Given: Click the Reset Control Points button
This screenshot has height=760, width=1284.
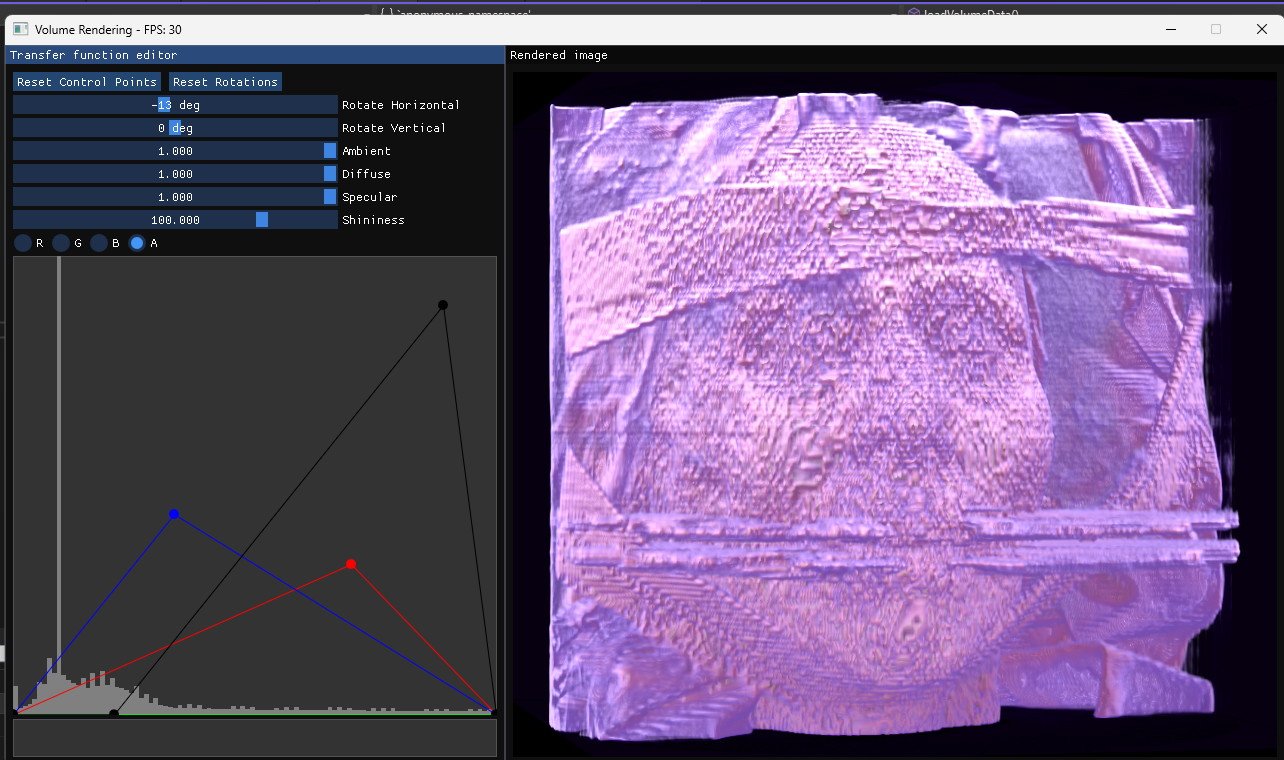Looking at the screenshot, I should pyautogui.click(x=86, y=81).
